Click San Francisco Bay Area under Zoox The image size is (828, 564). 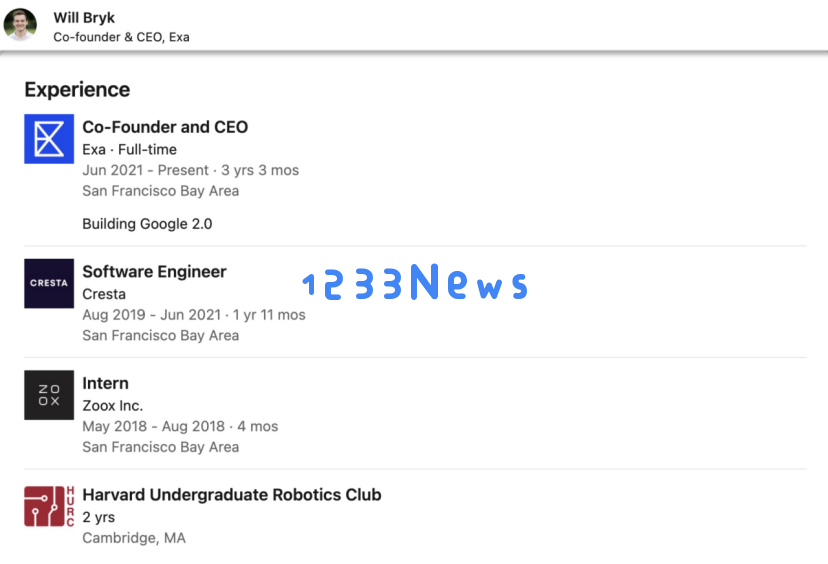tap(161, 447)
